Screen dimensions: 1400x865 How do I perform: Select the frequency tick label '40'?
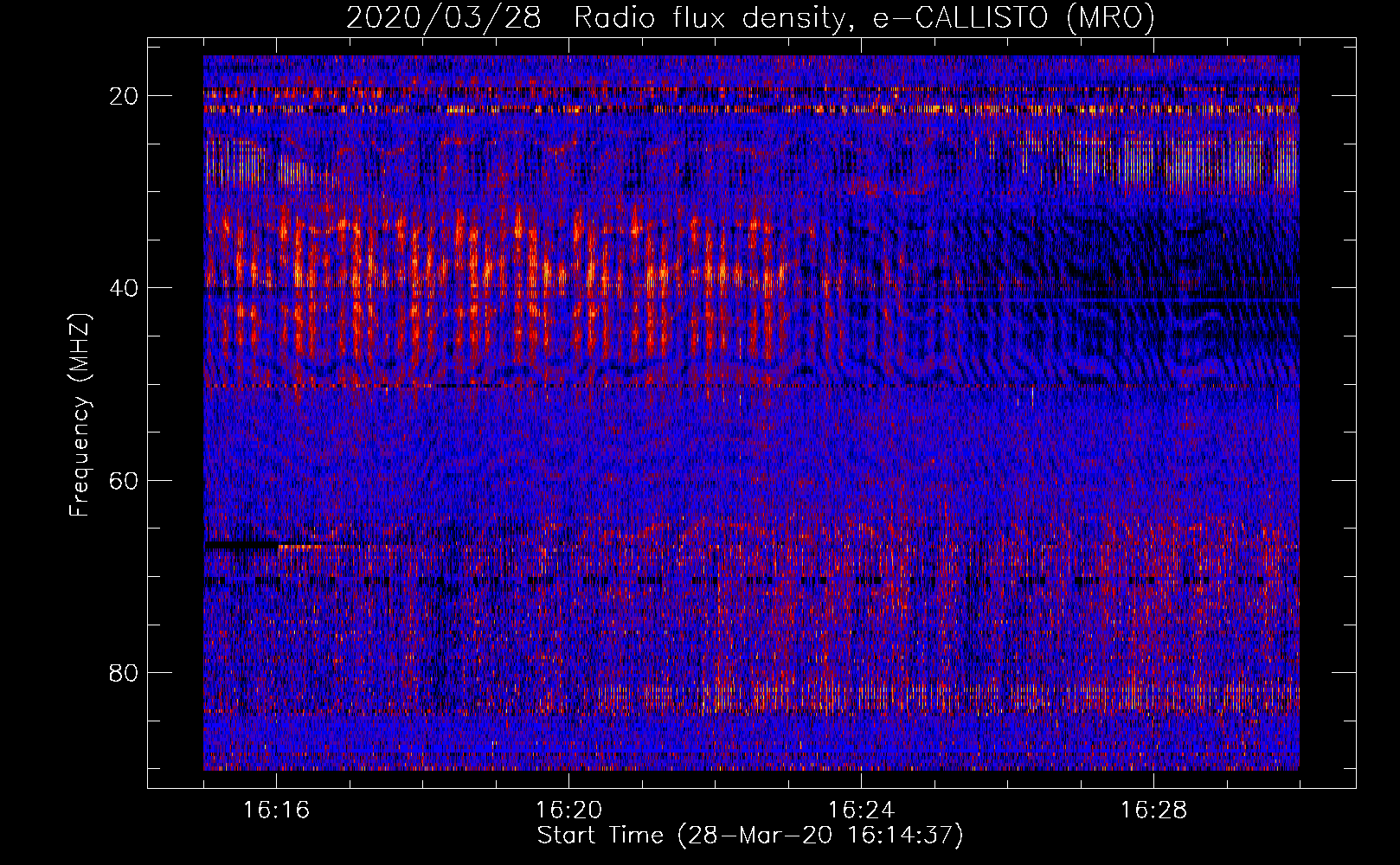124,288
